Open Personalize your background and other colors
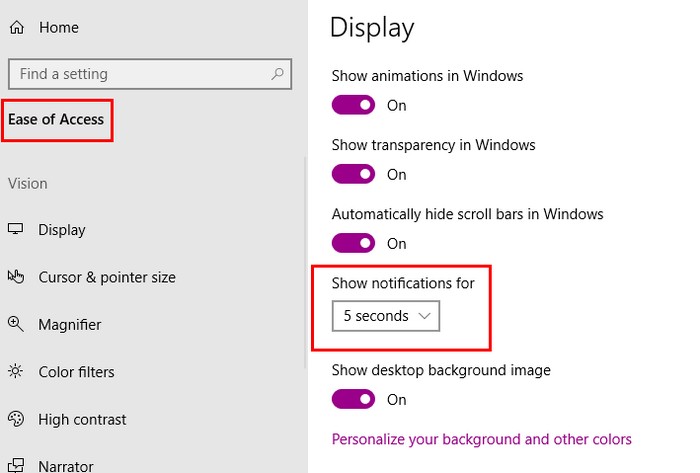The image size is (700, 473). (x=481, y=439)
